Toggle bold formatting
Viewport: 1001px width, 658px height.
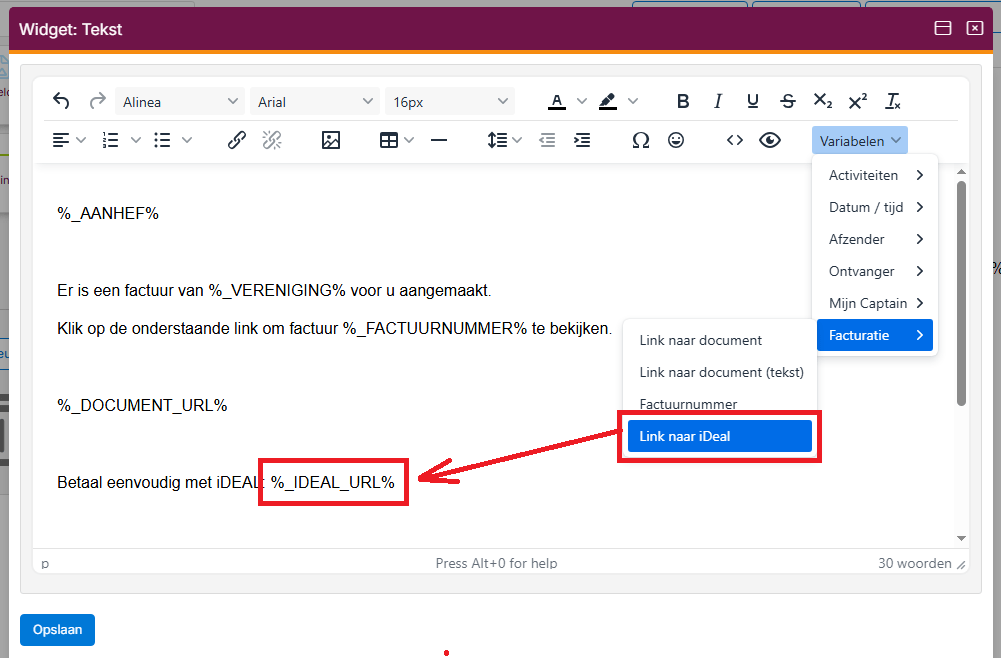pos(683,101)
